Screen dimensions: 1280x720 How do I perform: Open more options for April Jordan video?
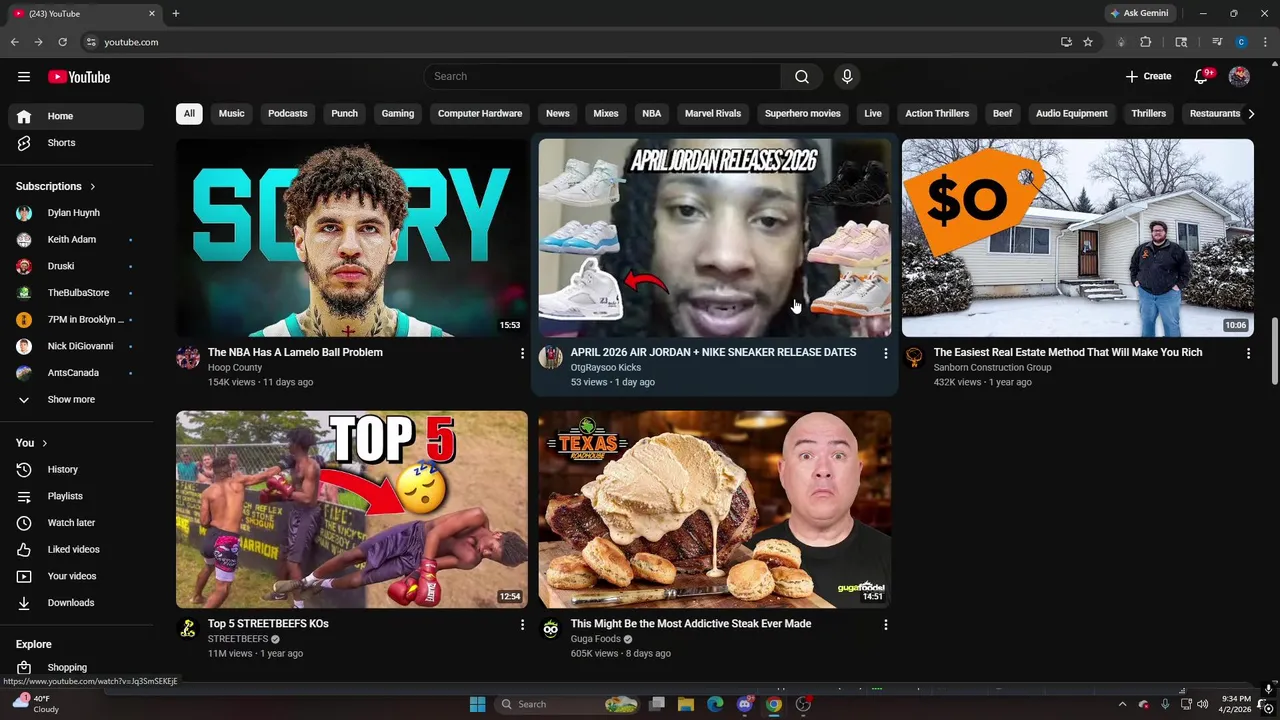tap(885, 353)
